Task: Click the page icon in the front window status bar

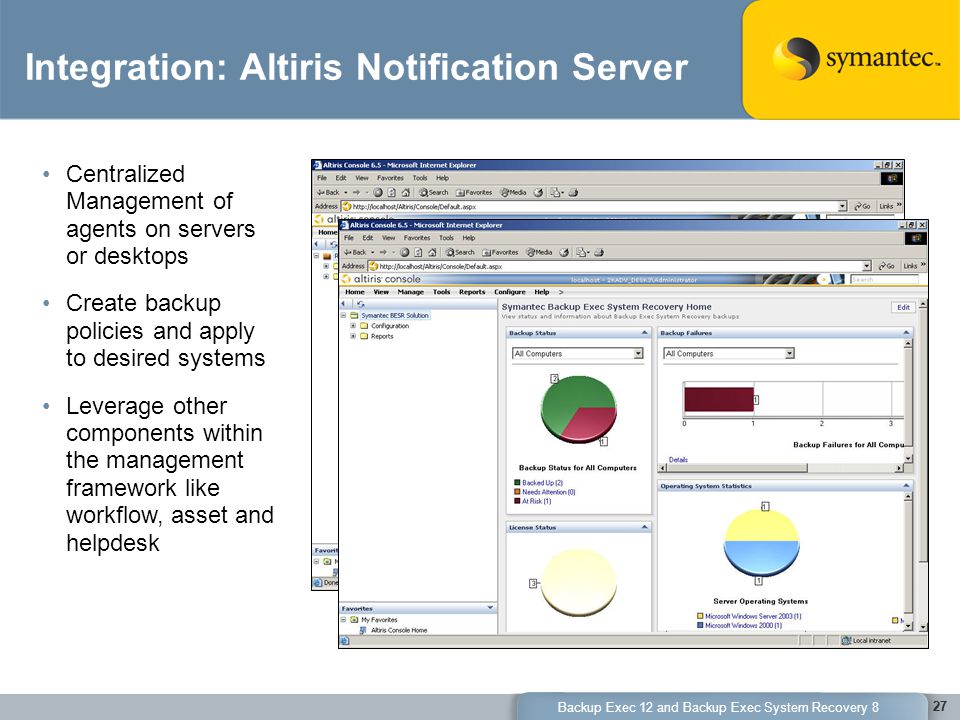Action: (345, 641)
